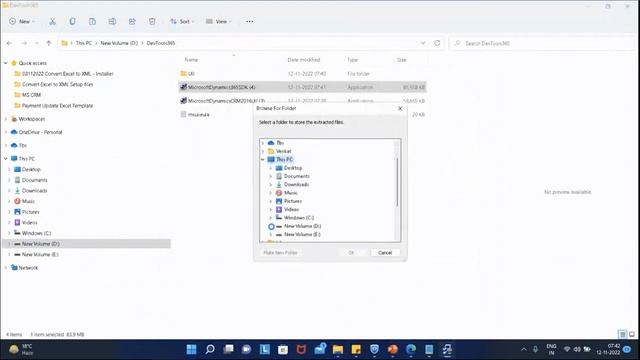Sort files by Date modified column
The width and height of the screenshot is (640, 360).
(x=304, y=60)
